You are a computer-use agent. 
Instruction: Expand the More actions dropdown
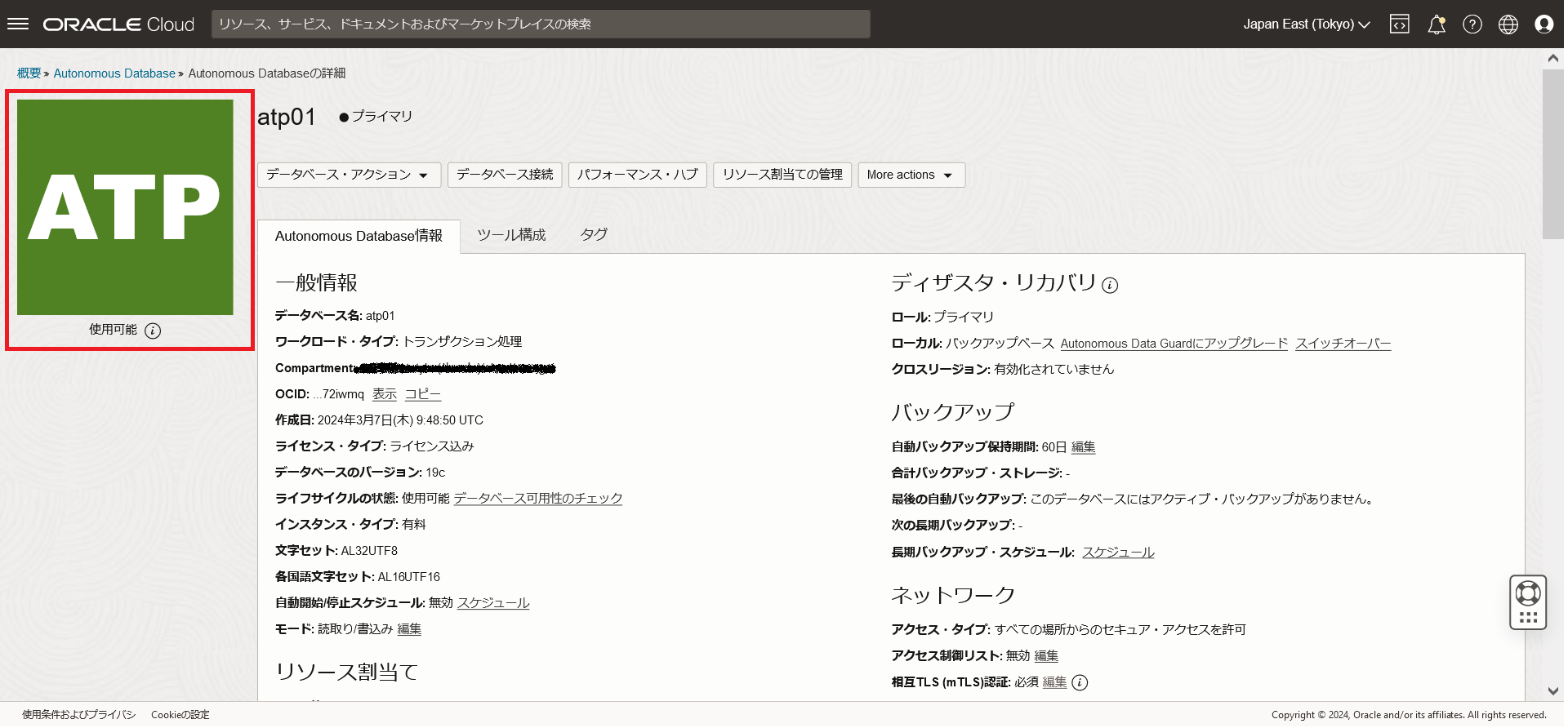click(x=911, y=175)
